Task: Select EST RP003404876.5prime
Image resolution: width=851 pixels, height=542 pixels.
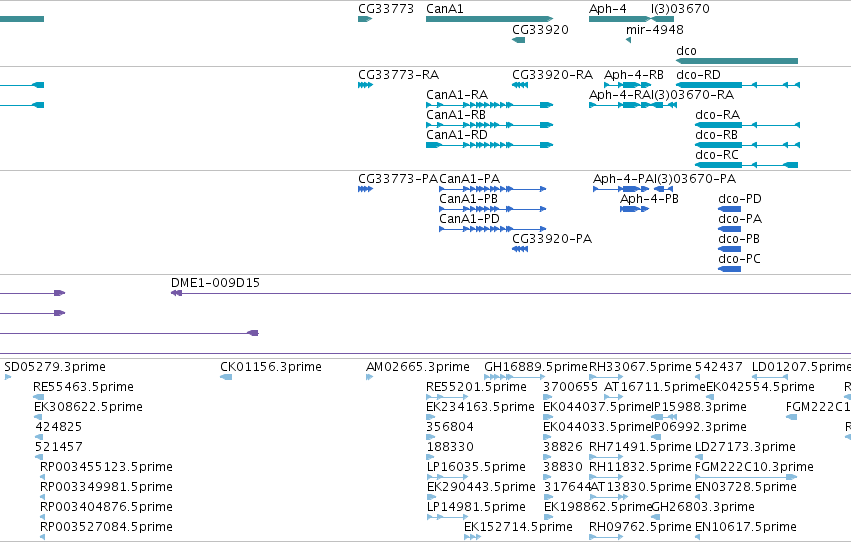Action: [43, 518]
